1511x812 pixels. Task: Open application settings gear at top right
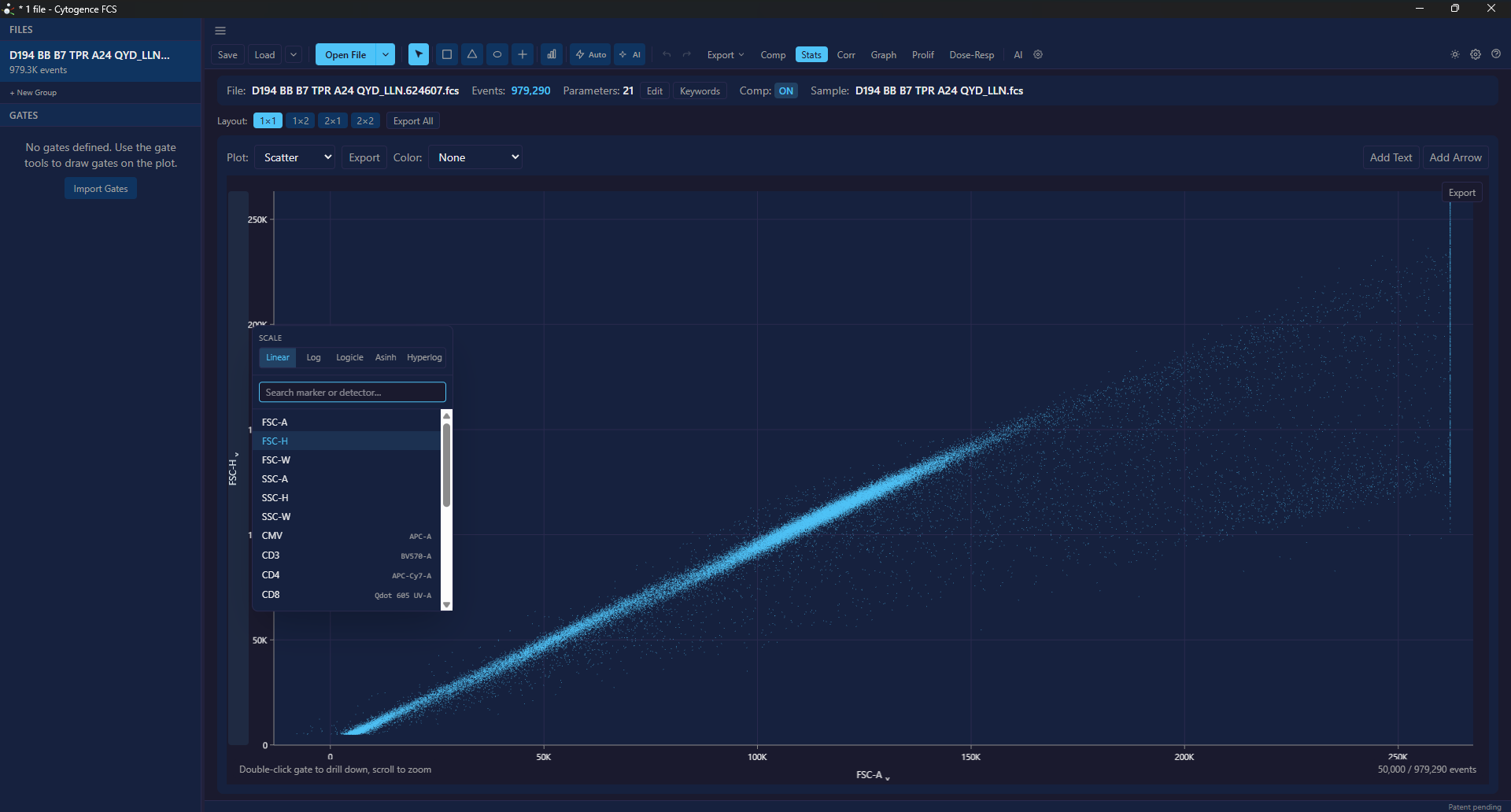pos(1476,54)
